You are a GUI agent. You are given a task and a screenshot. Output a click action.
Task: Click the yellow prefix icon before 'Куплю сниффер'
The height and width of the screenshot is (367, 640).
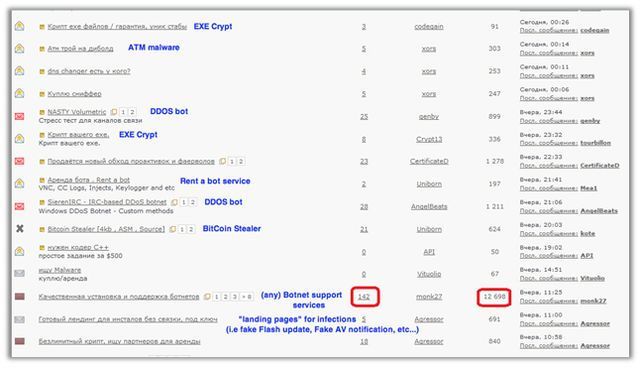coord(42,94)
